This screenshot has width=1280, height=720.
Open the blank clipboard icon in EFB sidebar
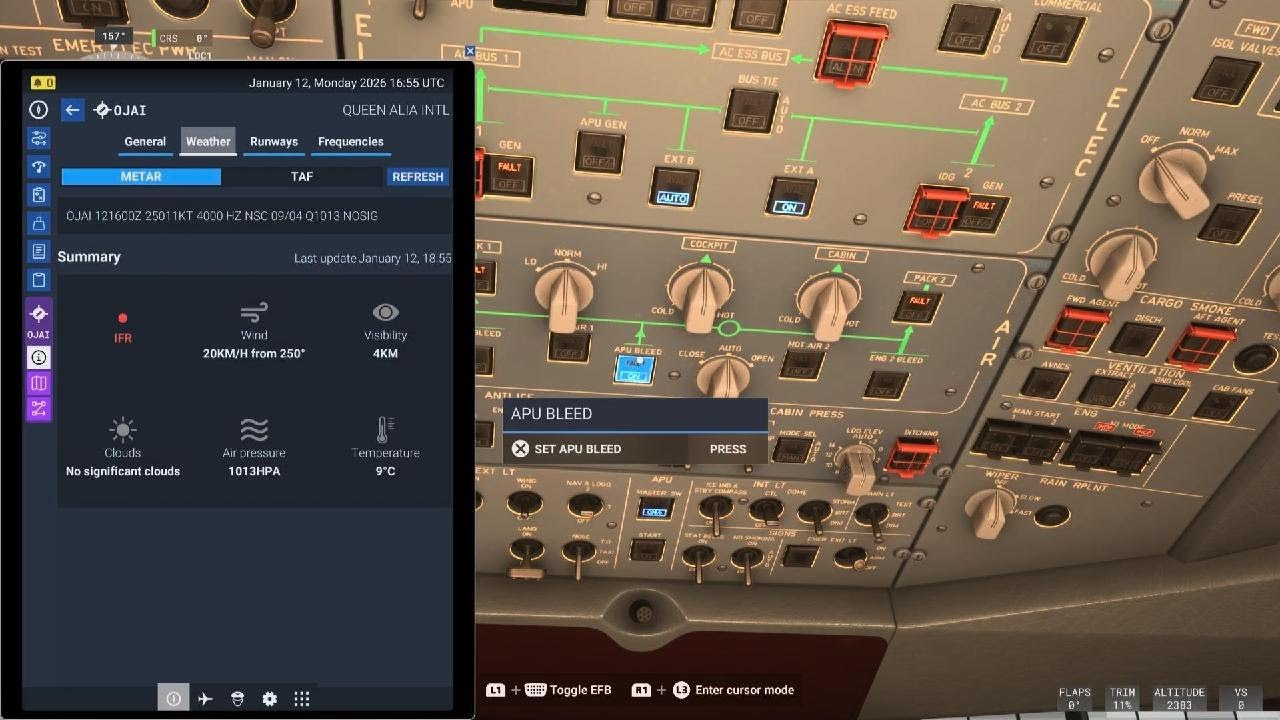(x=39, y=279)
